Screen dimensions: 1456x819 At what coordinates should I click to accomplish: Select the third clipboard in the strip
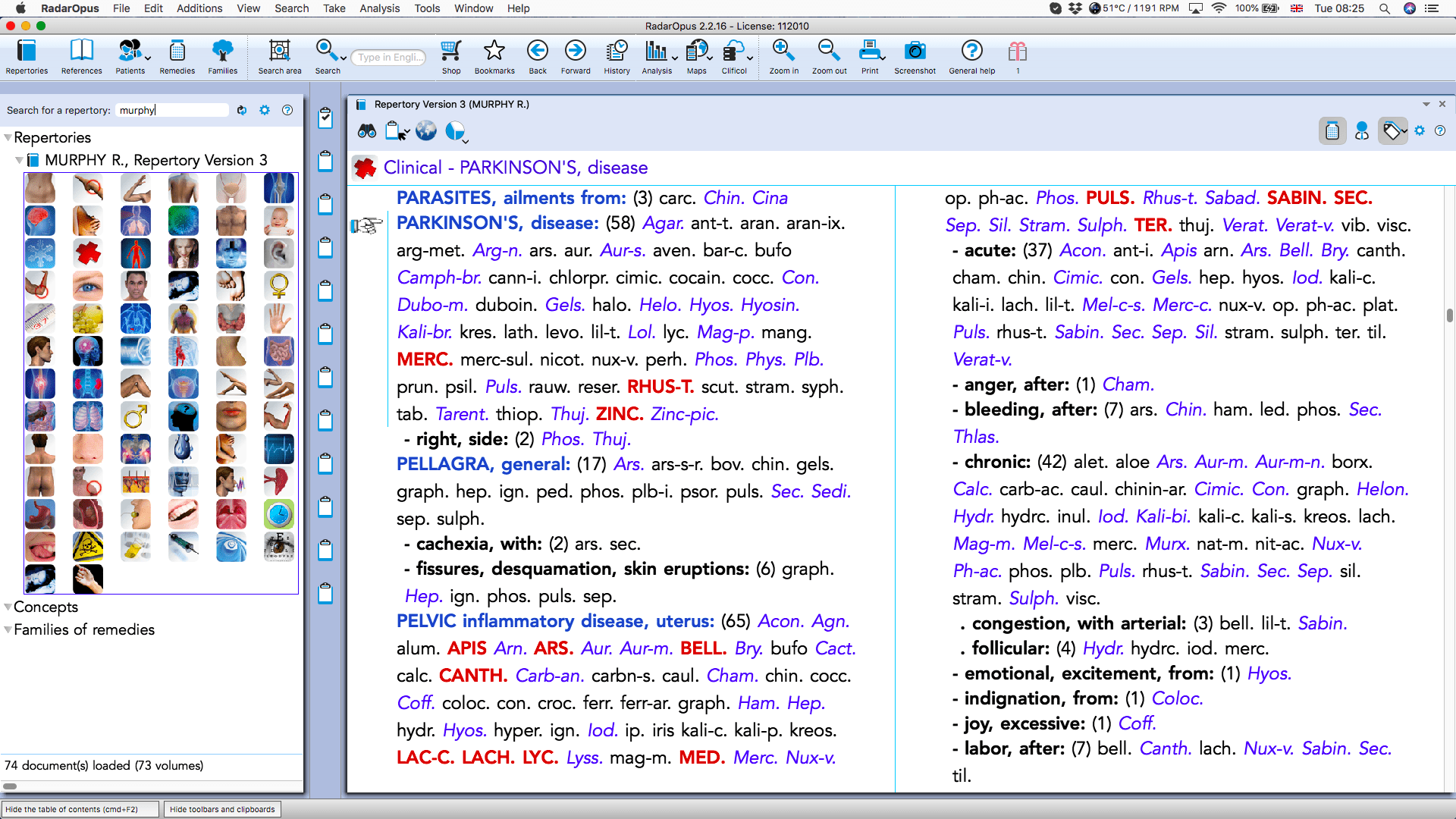coord(325,203)
